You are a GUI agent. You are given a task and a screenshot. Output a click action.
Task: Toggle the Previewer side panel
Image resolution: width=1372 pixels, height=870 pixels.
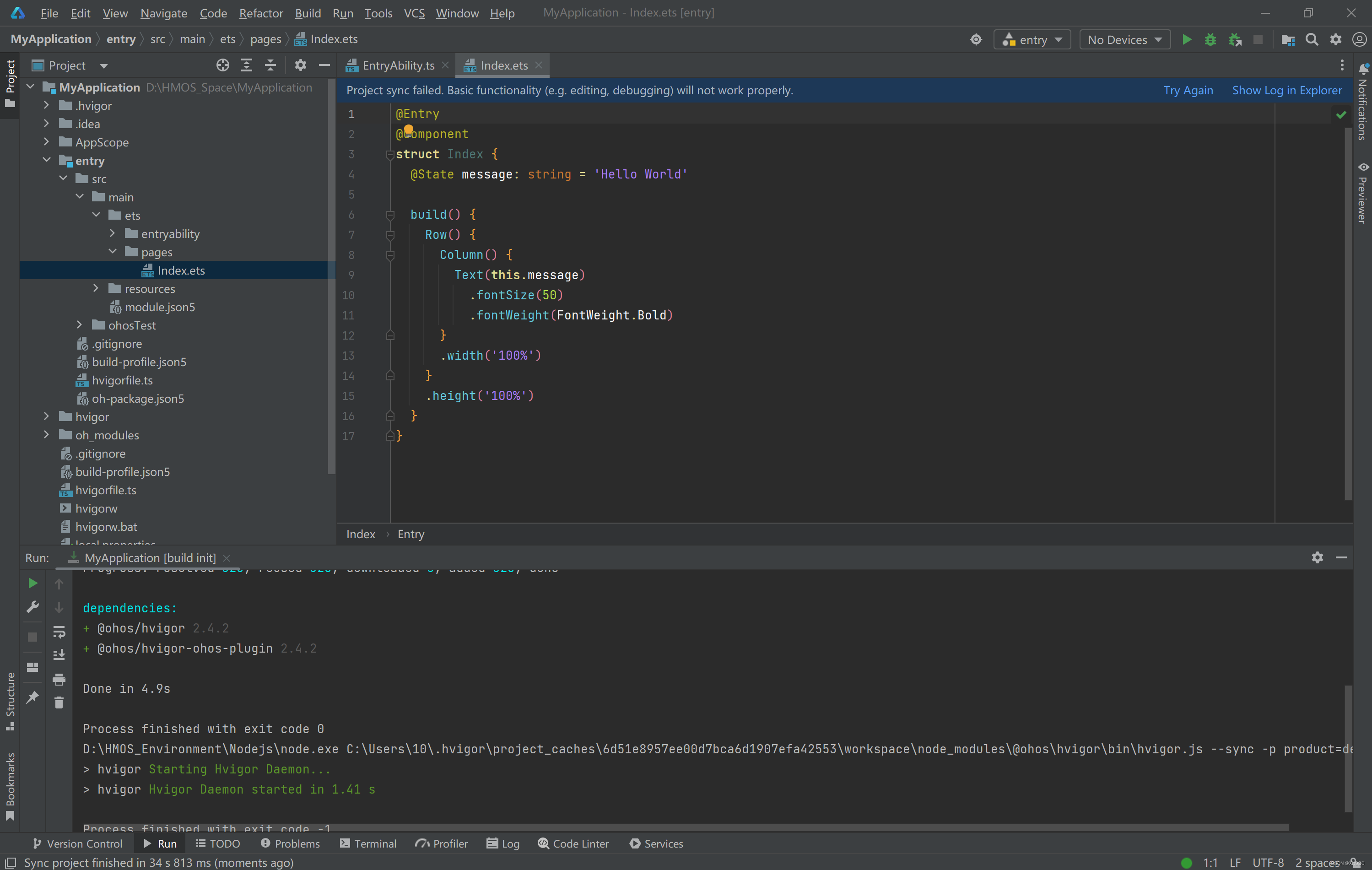tap(1362, 194)
